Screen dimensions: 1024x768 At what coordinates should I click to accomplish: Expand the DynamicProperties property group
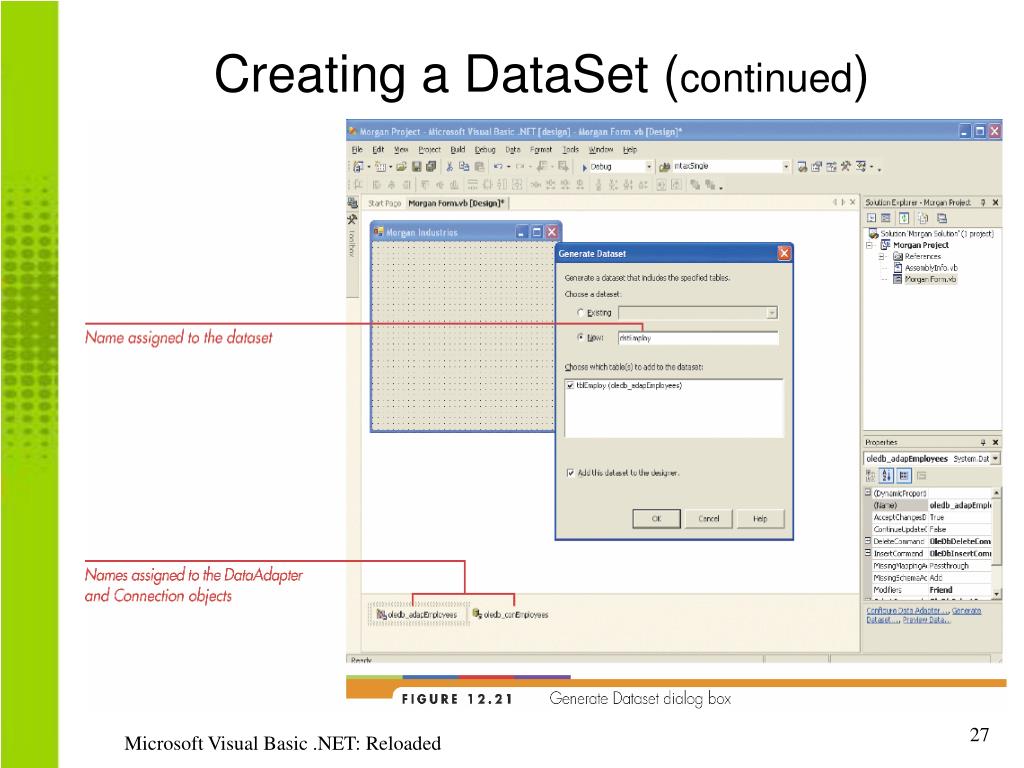[869, 492]
